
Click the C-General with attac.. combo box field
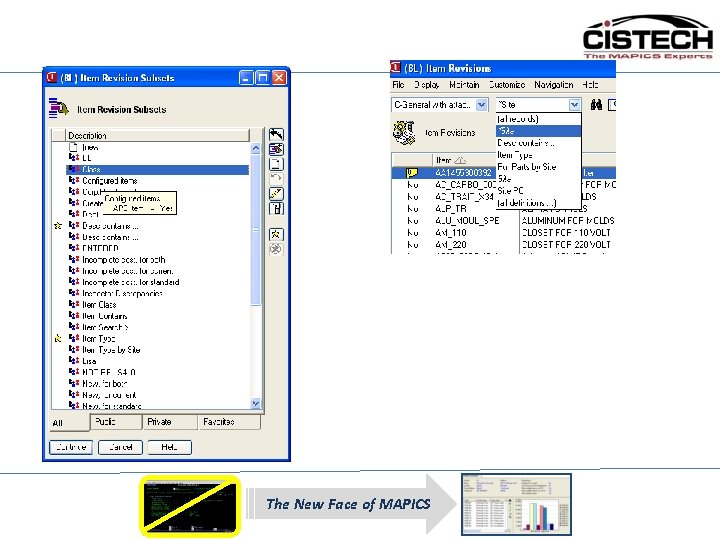[439, 105]
